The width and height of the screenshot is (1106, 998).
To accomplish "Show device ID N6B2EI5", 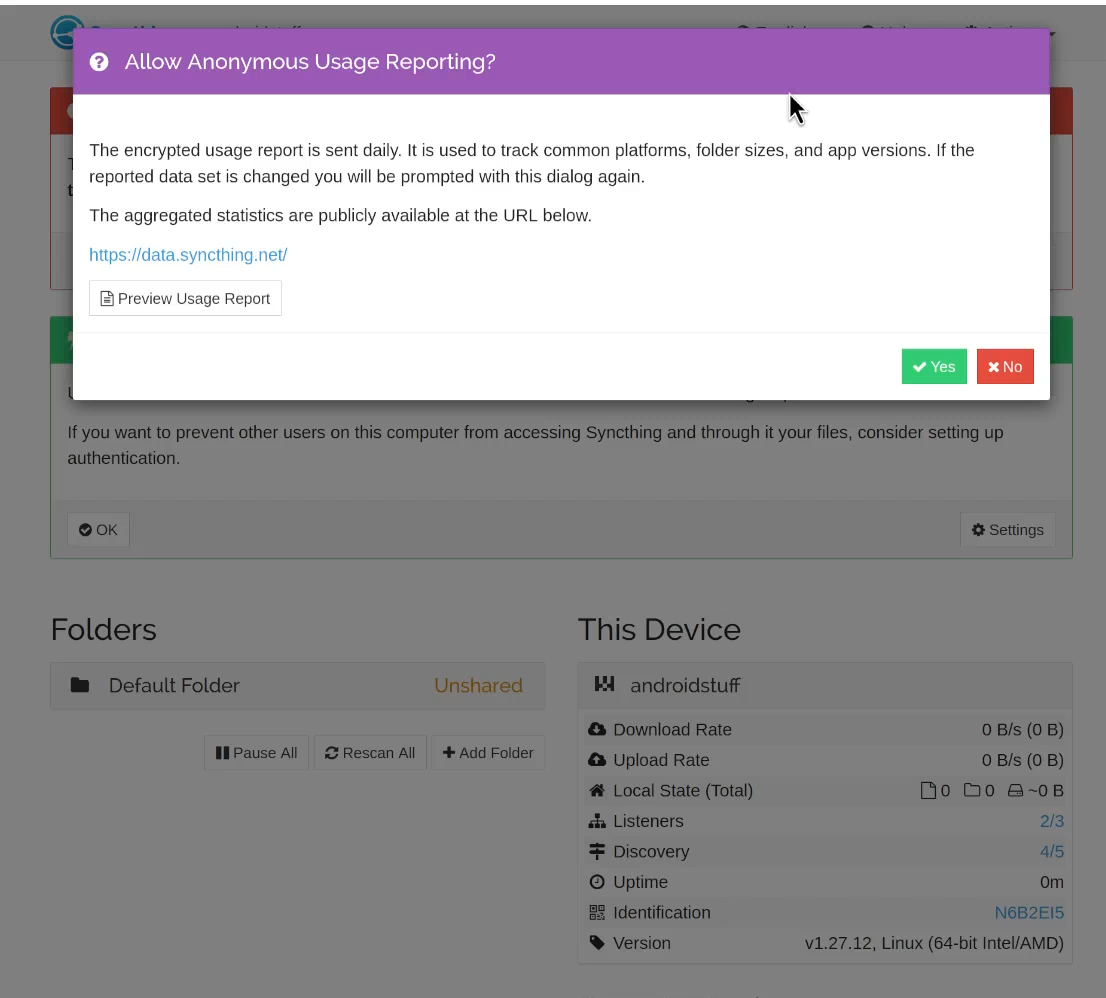I will pyautogui.click(x=1029, y=913).
